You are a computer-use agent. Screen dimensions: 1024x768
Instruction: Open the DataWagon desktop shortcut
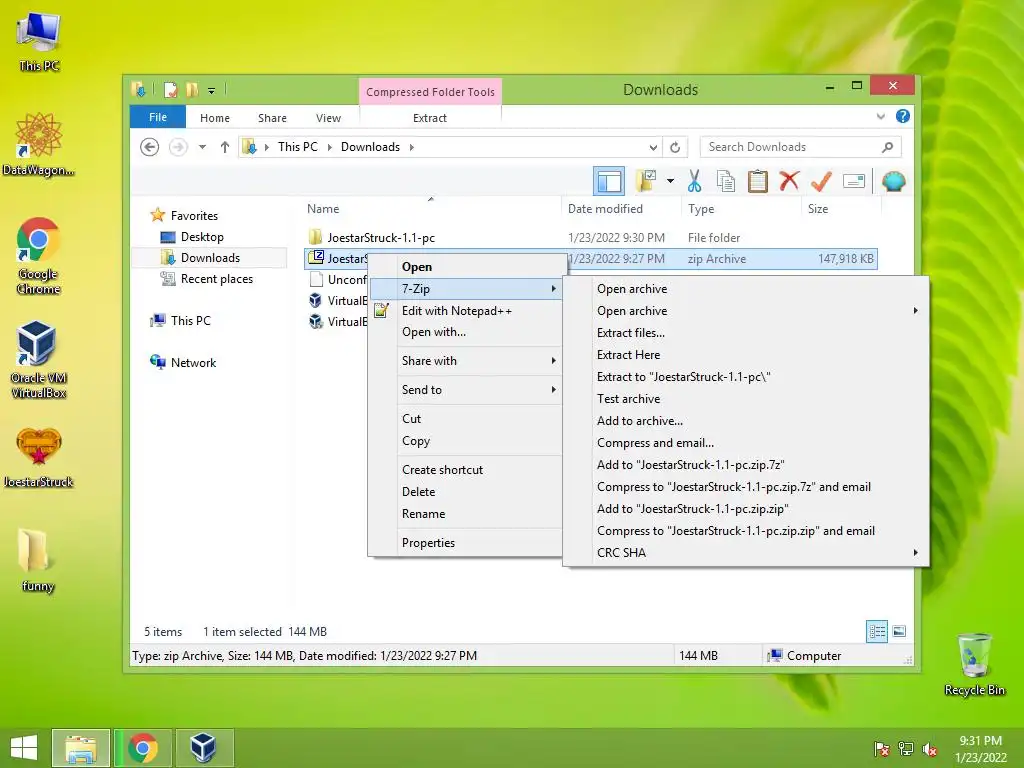[x=39, y=144]
